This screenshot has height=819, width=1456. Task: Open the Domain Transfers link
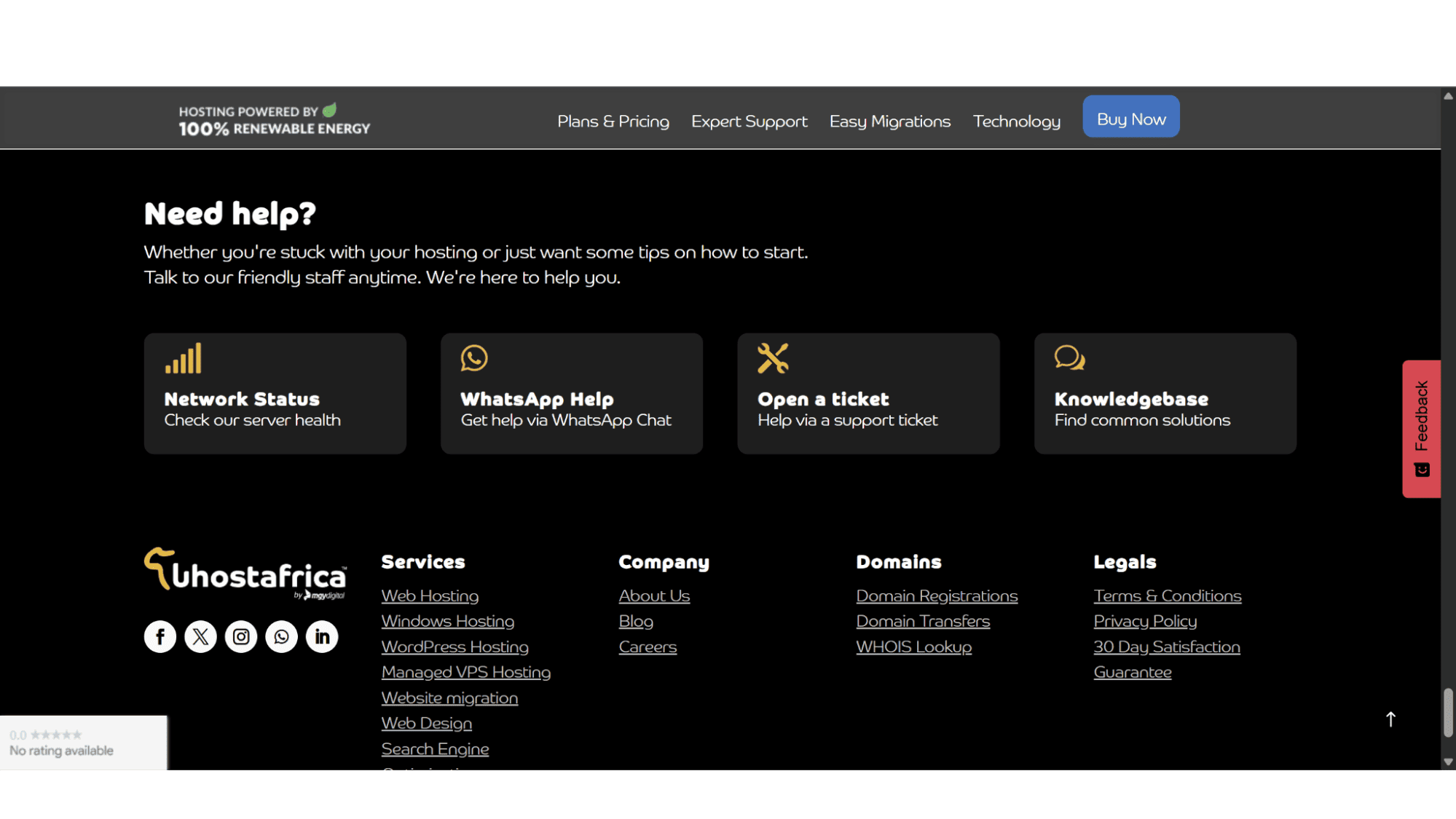tap(923, 621)
